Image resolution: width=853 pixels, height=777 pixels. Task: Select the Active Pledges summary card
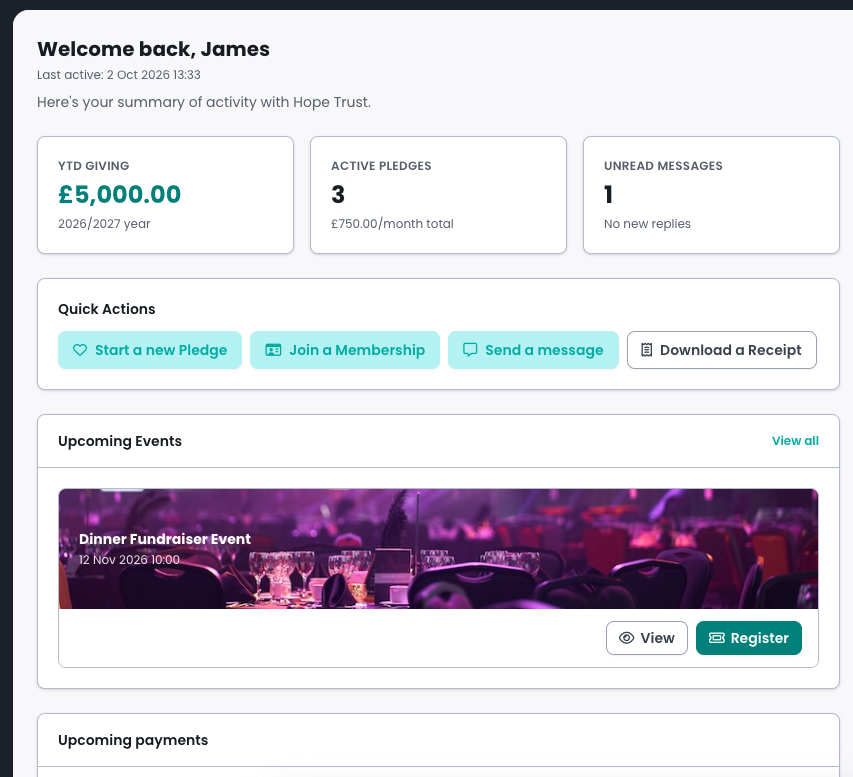[x=438, y=195]
